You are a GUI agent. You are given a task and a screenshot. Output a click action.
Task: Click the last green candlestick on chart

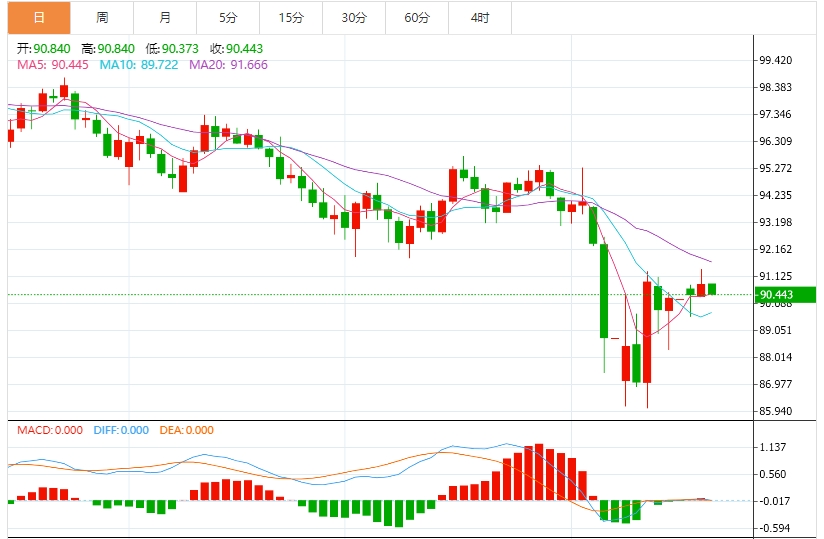[x=712, y=289]
